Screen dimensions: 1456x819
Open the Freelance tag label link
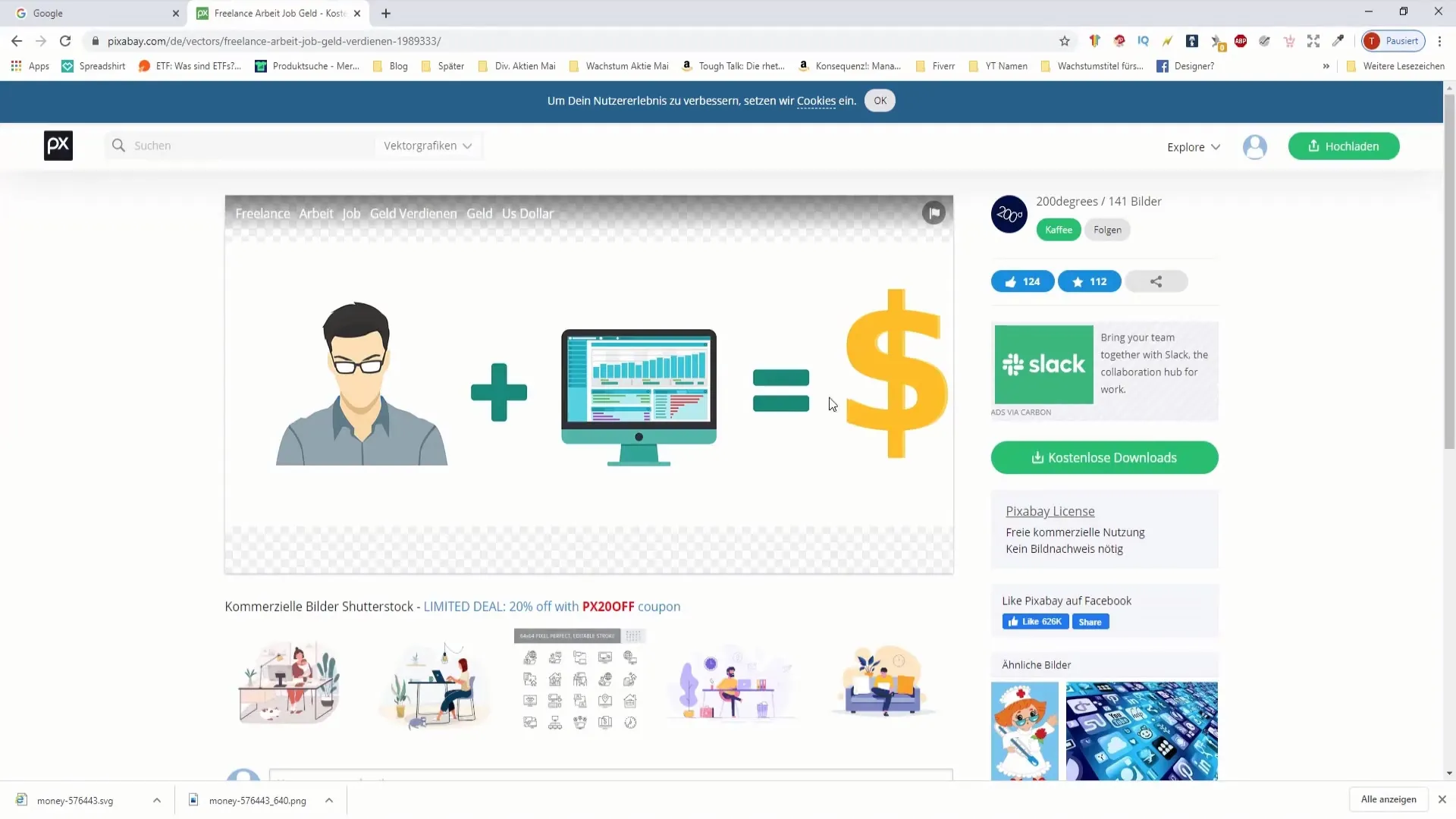[x=262, y=213]
